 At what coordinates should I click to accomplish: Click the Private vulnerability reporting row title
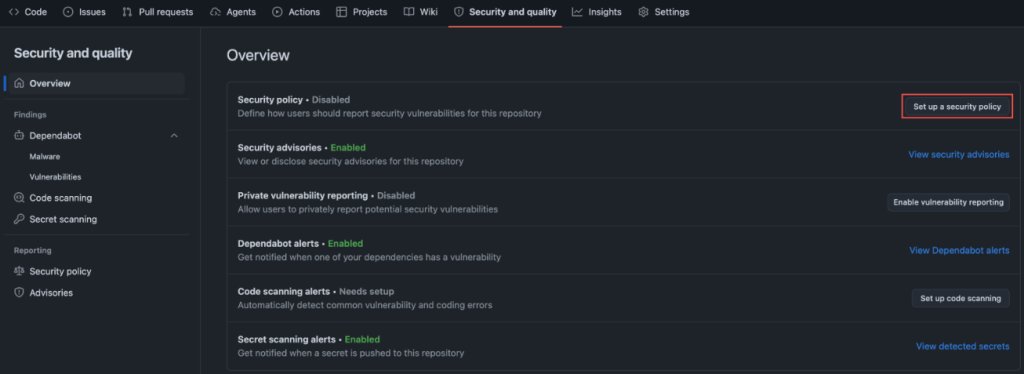(x=303, y=195)
